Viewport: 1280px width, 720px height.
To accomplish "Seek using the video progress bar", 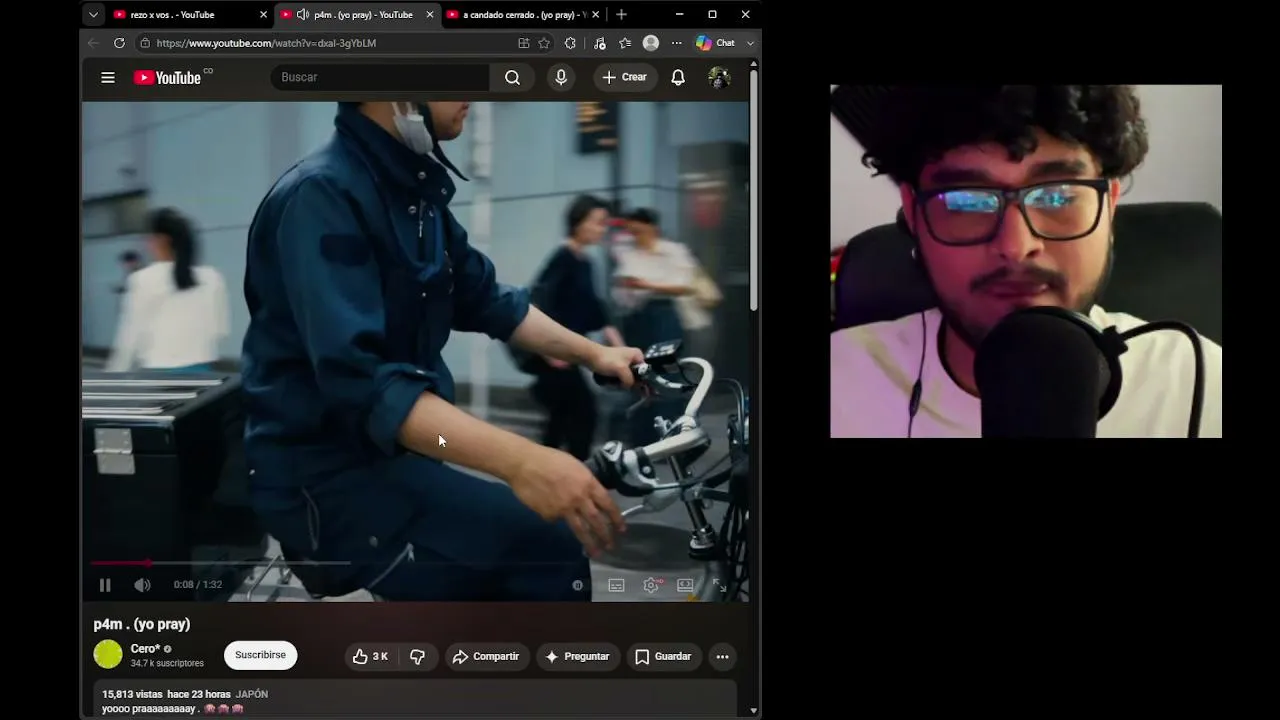I will (x=415, y=563).
